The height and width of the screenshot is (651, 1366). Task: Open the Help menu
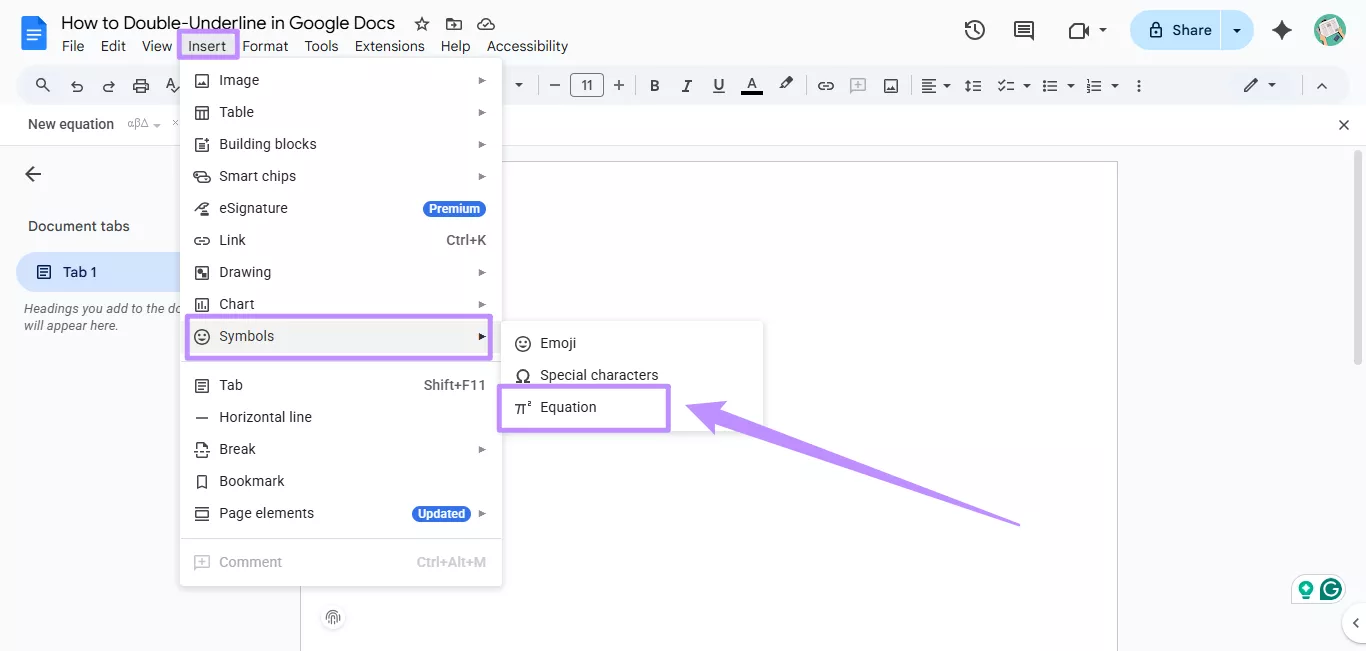(455, 46)
